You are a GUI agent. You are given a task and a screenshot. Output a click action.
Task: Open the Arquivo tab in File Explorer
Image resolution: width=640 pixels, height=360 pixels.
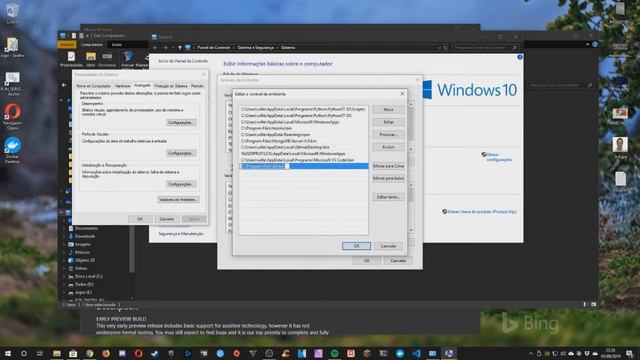coord(67,44)
